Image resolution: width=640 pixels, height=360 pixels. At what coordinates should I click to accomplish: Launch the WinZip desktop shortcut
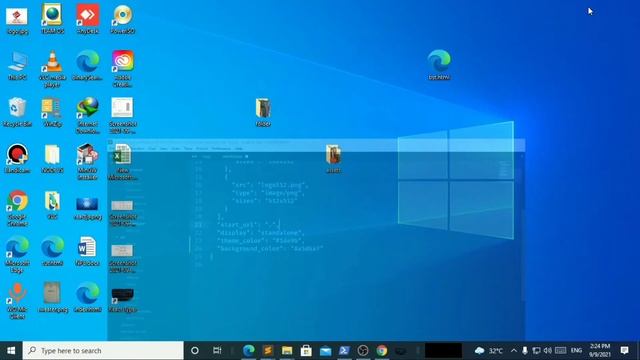point(52,112)
